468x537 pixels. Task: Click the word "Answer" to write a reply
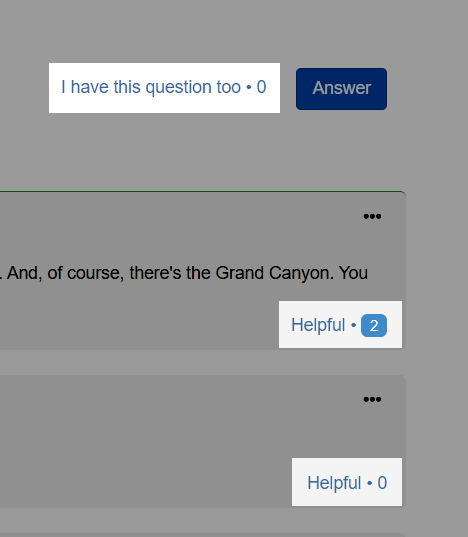click(341, 88)
